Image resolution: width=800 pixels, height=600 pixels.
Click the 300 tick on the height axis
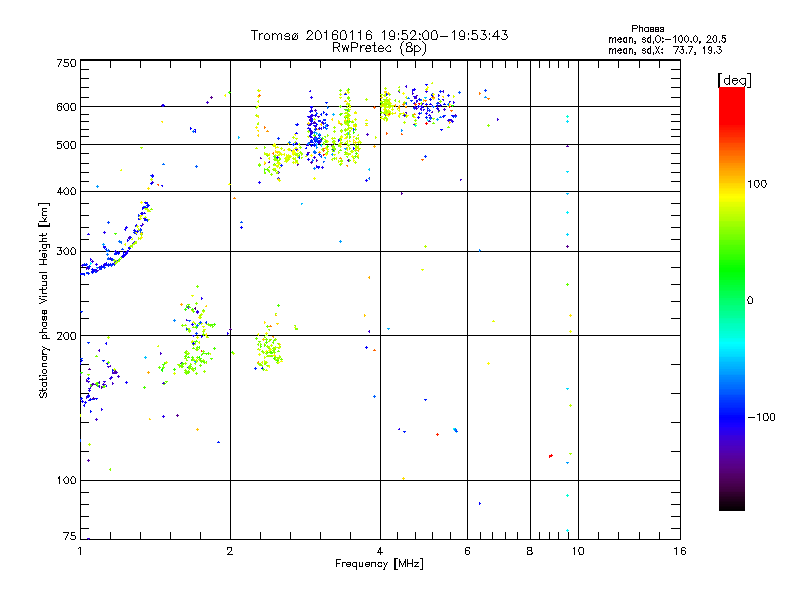click(x=66, y=251)
